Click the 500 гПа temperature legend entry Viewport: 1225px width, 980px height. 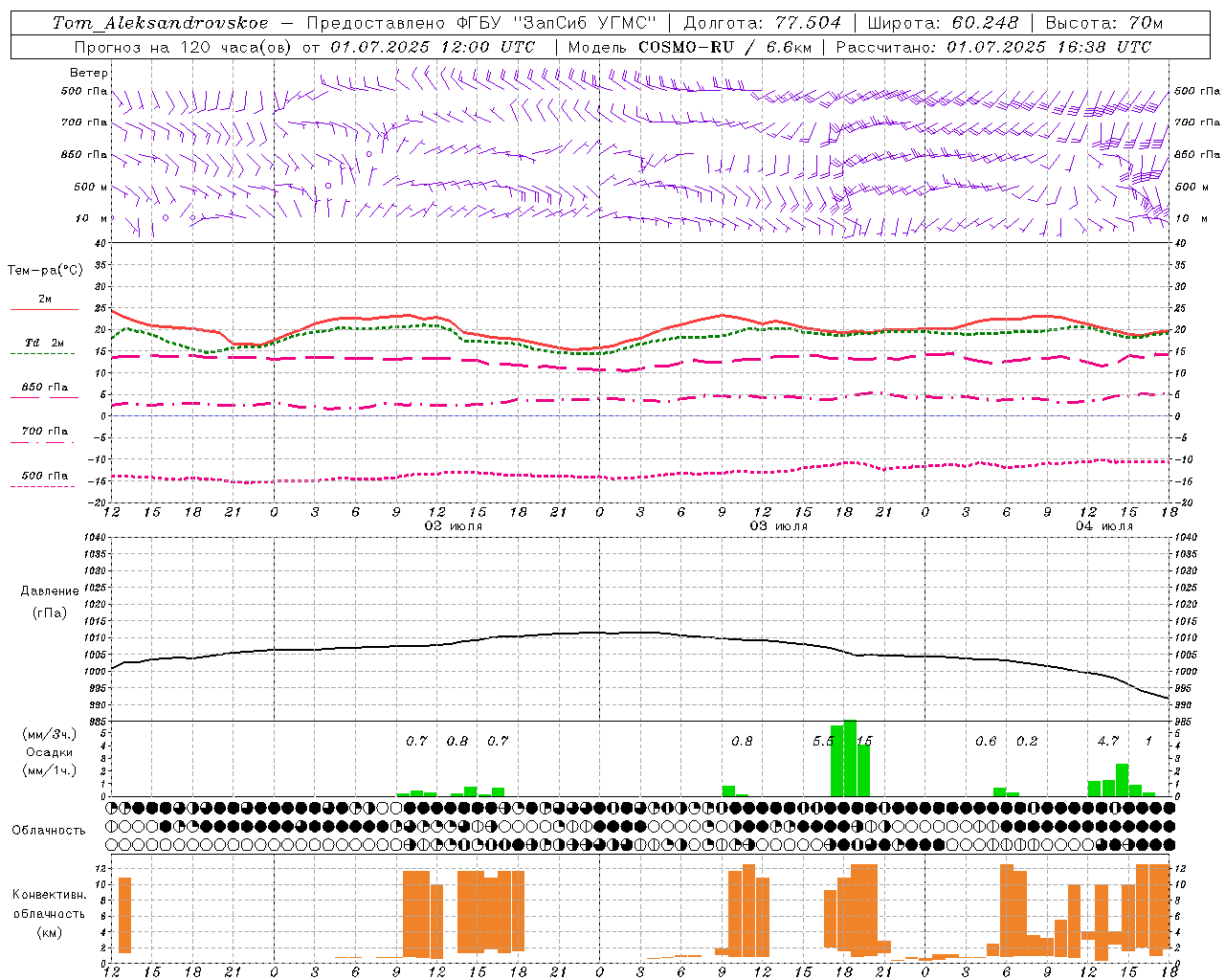pyautogui.click(x=45, y=476)
